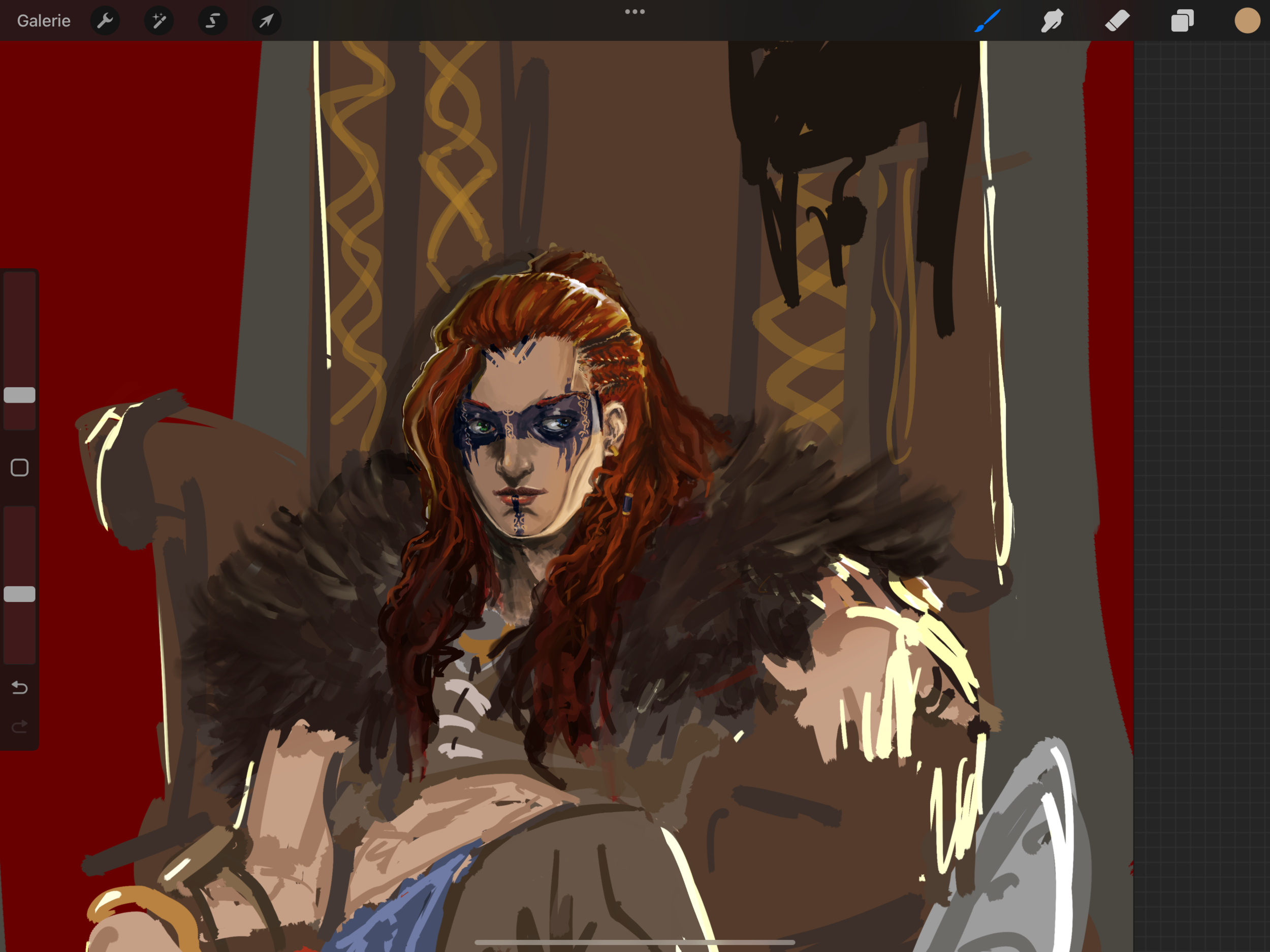Tap the square modify button in sidebar
This screenshot has height=952, width=1270.
pyautogui.click(x=19, y=468)
